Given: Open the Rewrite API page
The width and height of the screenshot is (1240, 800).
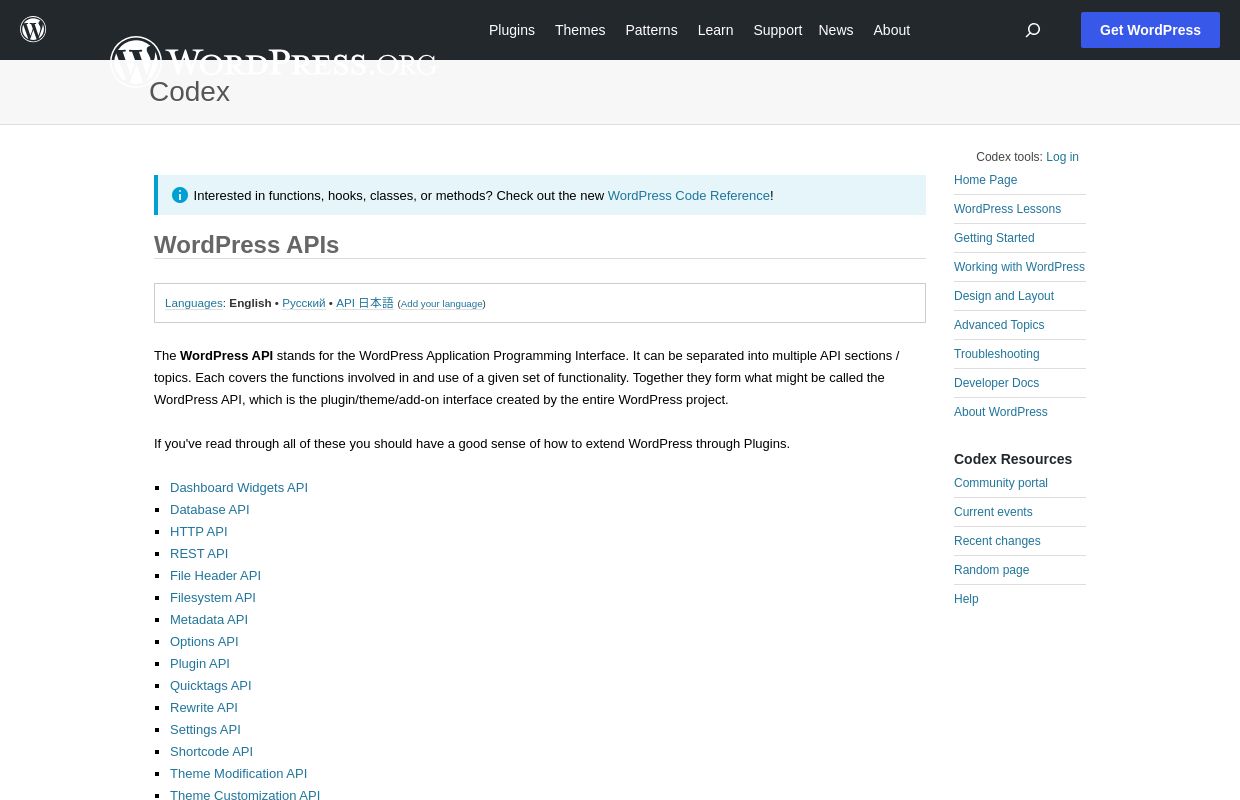Looking at the screenshot, I should (x=204, y=708).
